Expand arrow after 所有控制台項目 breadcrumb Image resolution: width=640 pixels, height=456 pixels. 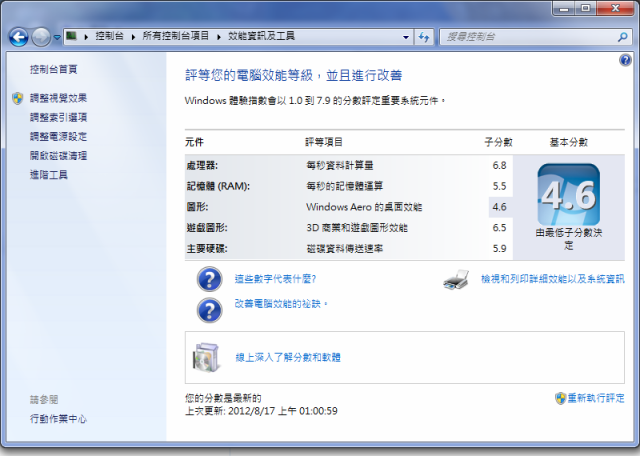pyautogui.click(x=219, y=37)
